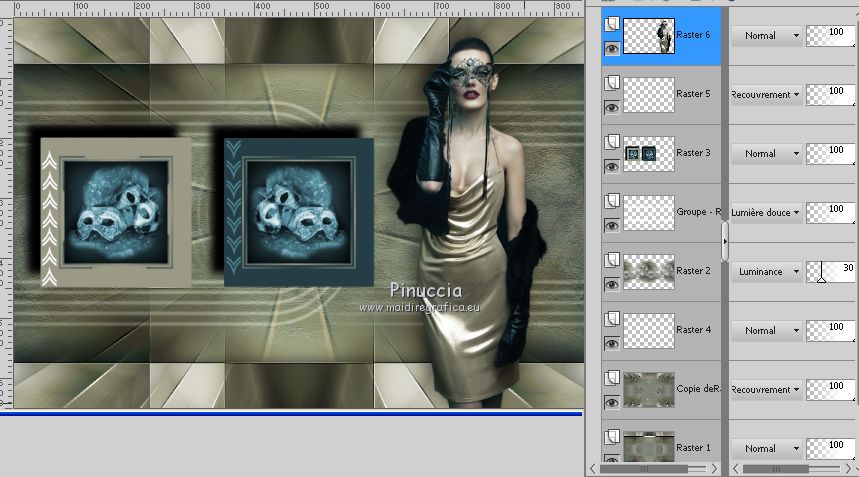Select Raster 4 layer thumbnail
This screenshot has height=477, width=859.
649,331
